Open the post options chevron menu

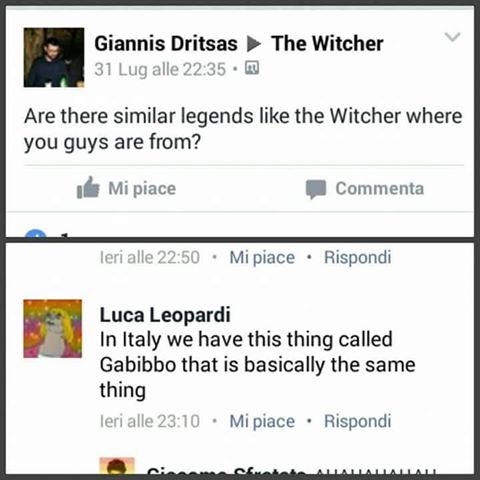click(452, 36)
